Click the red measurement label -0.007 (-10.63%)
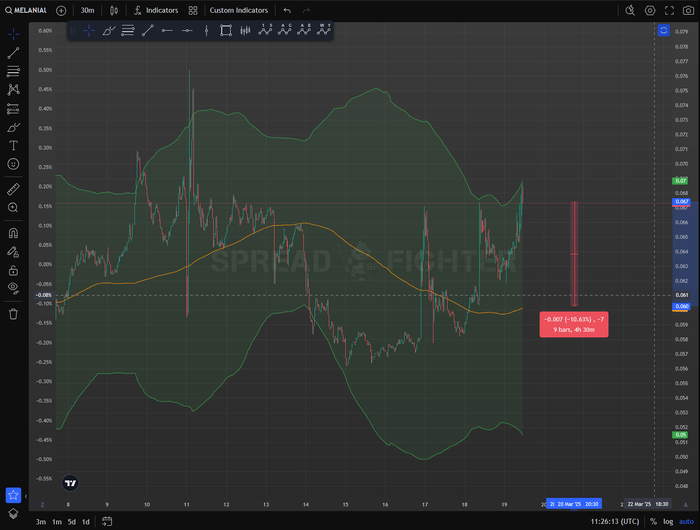 (574, 324)
